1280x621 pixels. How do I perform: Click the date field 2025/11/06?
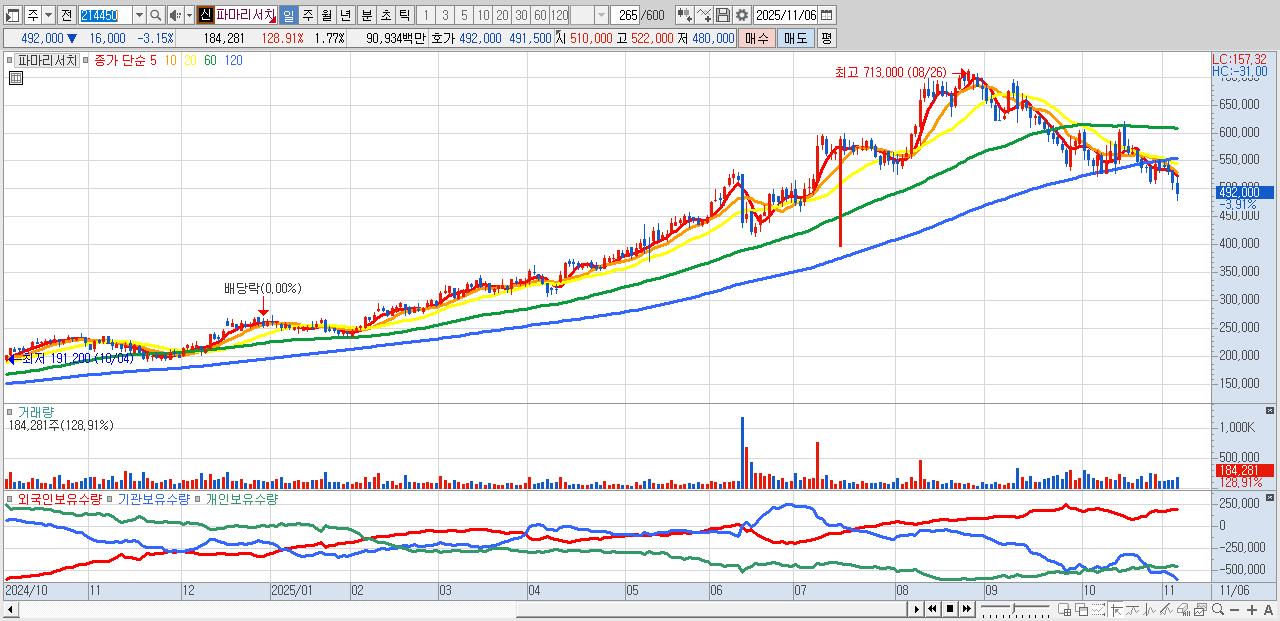click(786, 15)
